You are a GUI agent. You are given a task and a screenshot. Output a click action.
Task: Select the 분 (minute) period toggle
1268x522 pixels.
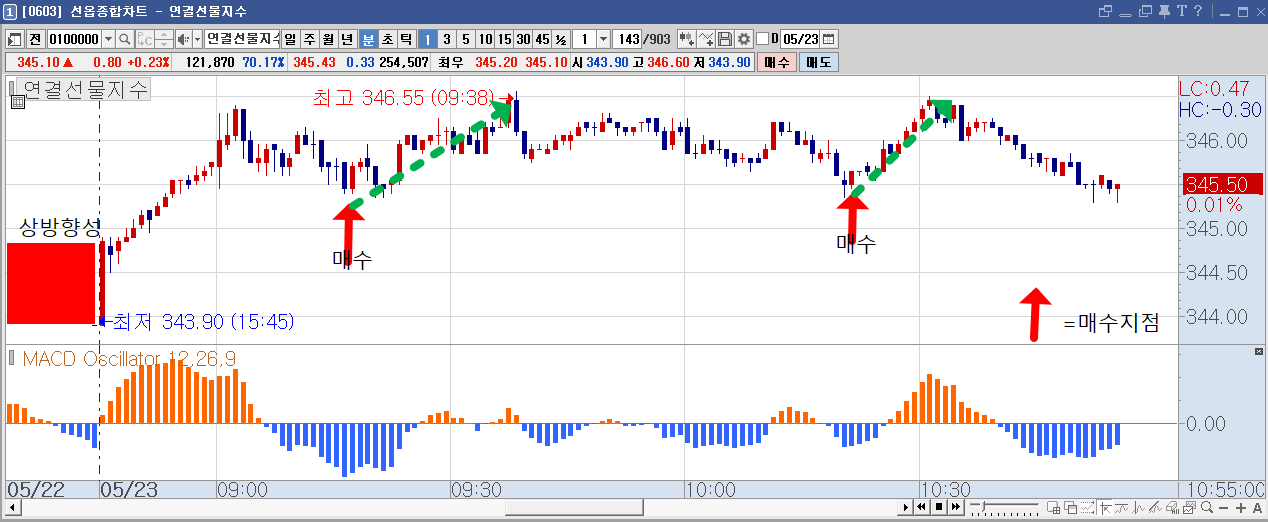(x=368, y=39)
